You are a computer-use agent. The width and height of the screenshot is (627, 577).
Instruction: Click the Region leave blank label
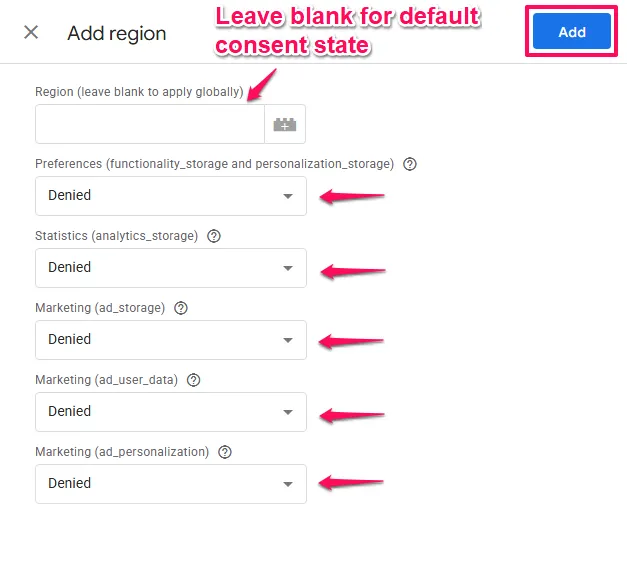coord(139,92)
